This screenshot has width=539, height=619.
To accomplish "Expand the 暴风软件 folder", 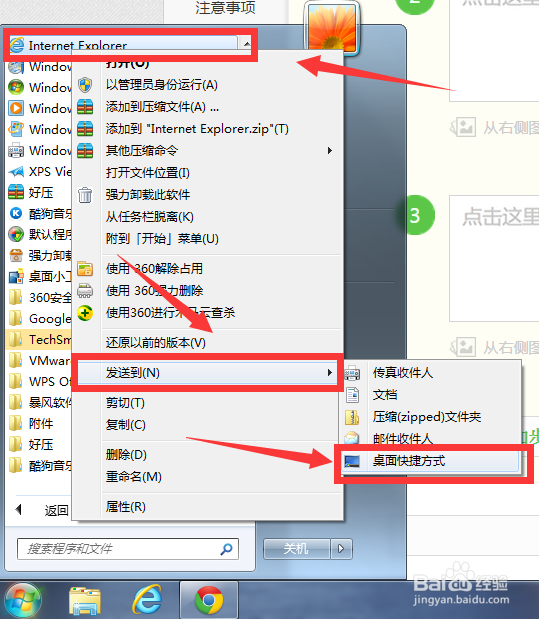I will pos(39,403).
